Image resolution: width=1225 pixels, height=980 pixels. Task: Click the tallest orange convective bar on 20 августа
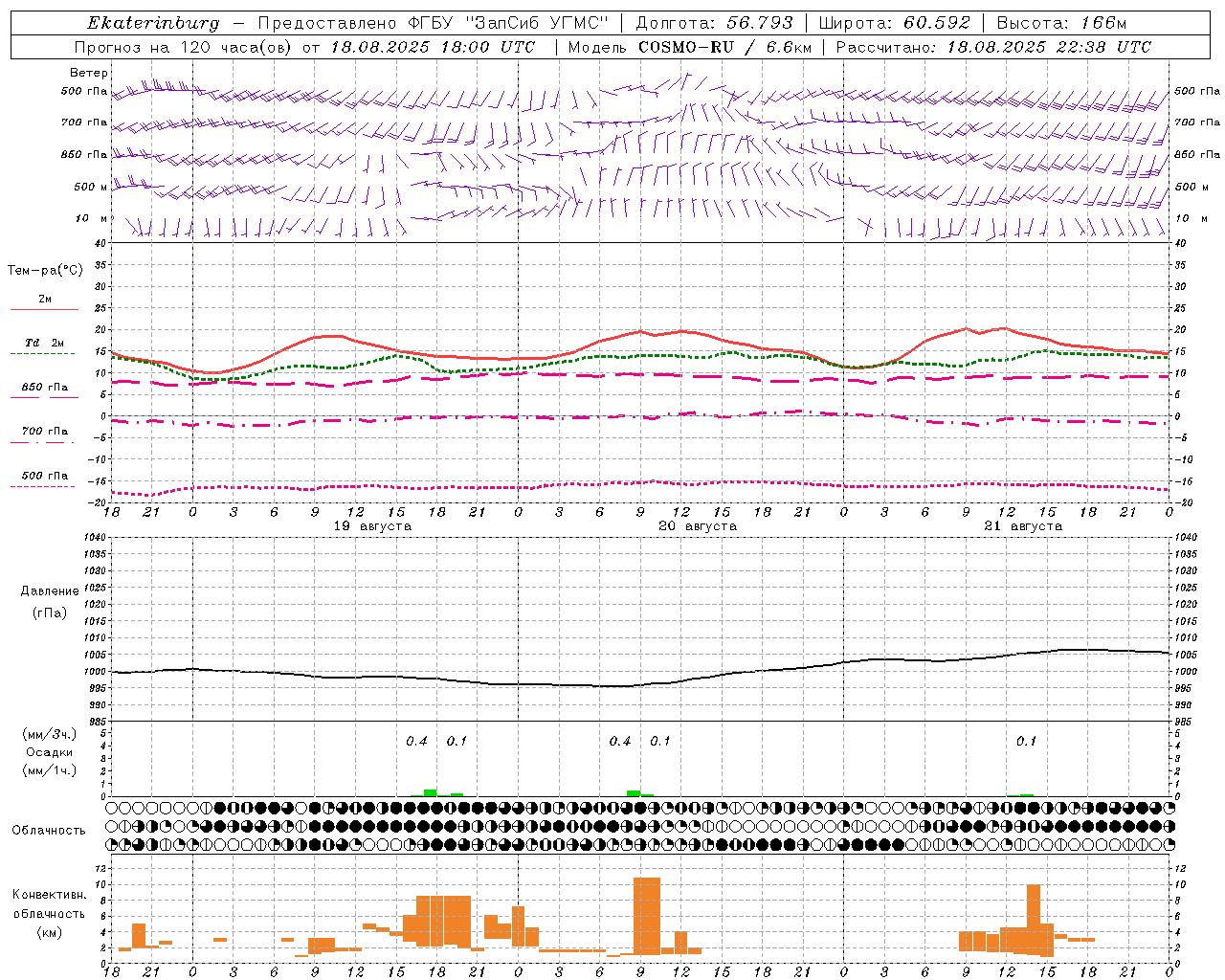tap(647, 915)
